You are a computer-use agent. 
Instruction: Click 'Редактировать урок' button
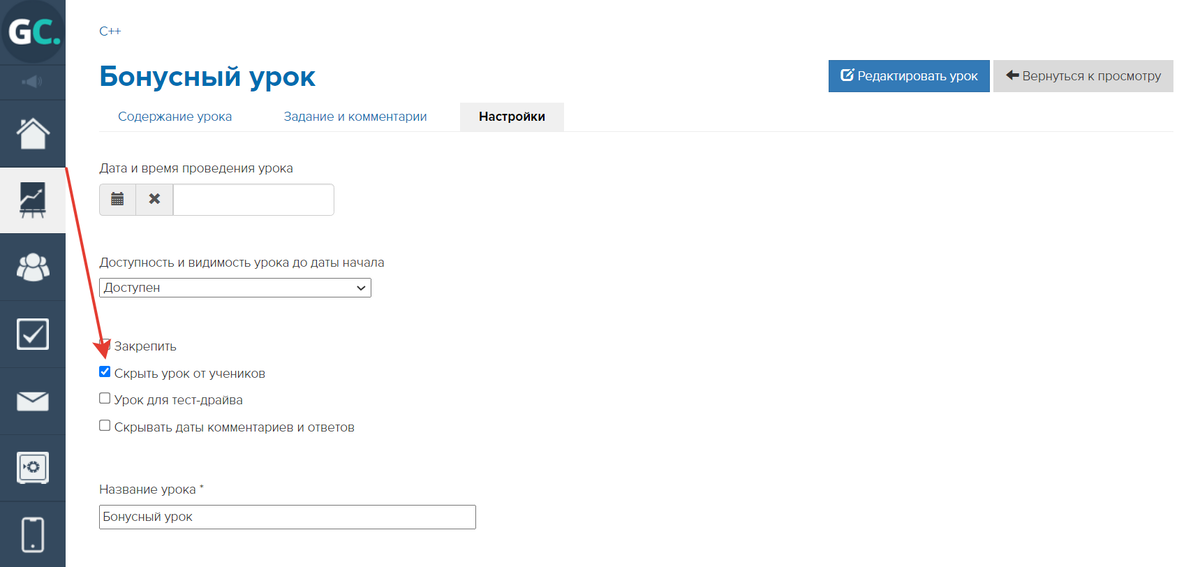click(x=908, y=76)
